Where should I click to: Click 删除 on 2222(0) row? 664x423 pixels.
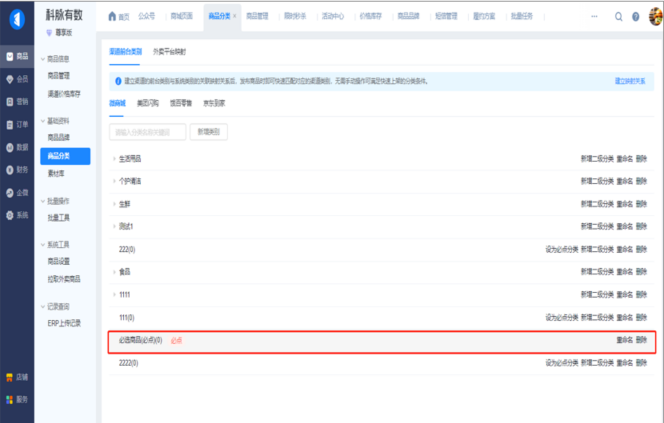pos(642,363)
